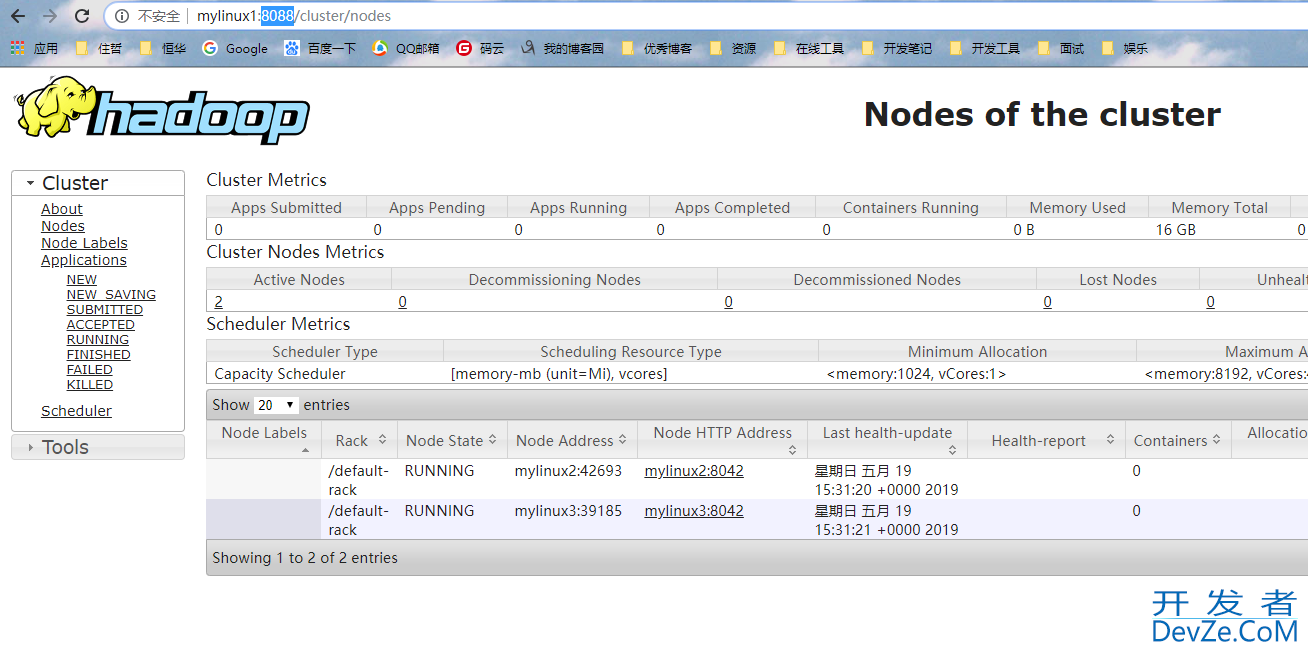This screenshot has width=1308, height=653.
Task: Show FAILED applications
Action: pyautogui.click(x=90, y=370)
